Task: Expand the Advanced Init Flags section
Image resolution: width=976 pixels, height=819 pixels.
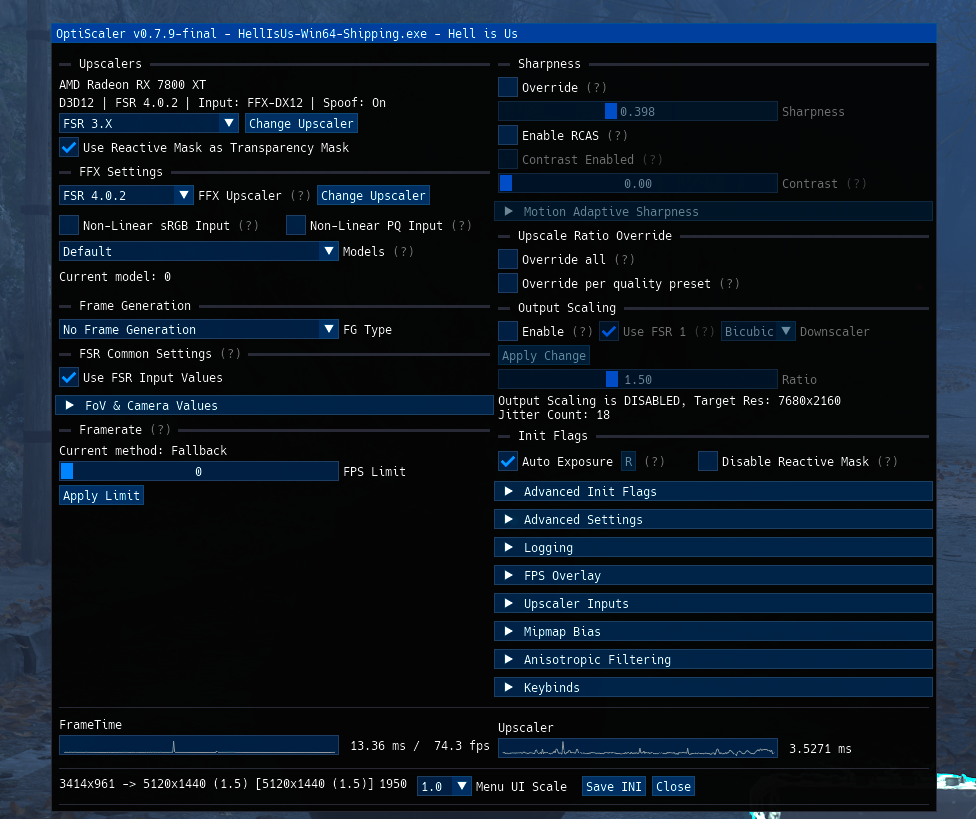Action: point(713,491)
